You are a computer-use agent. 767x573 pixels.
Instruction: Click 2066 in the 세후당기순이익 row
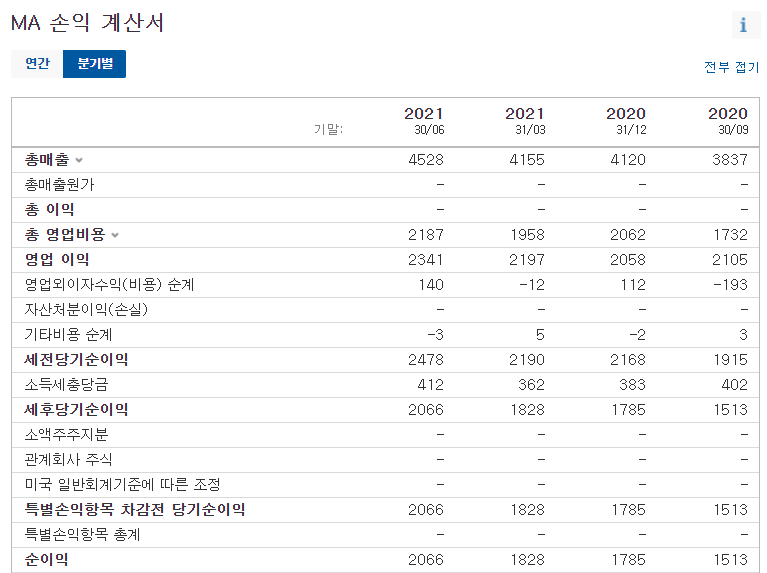point(426,410)
